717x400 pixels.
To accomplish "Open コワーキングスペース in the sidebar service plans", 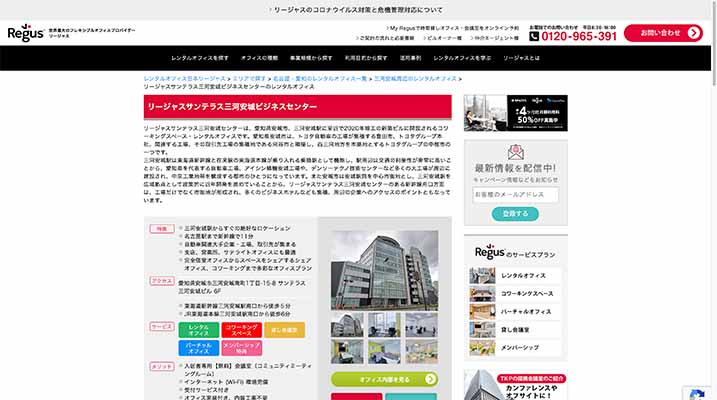I will (515, 293).
